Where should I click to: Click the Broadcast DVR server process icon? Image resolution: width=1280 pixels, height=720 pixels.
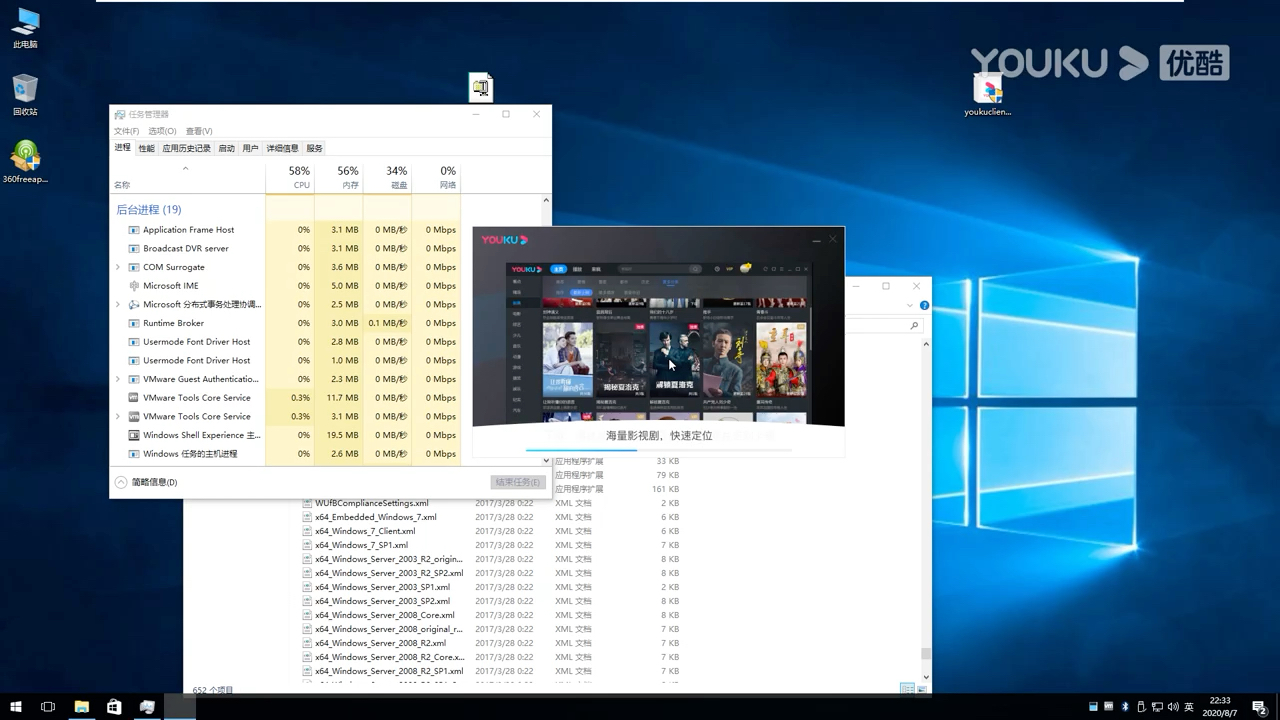pos(134,248)
